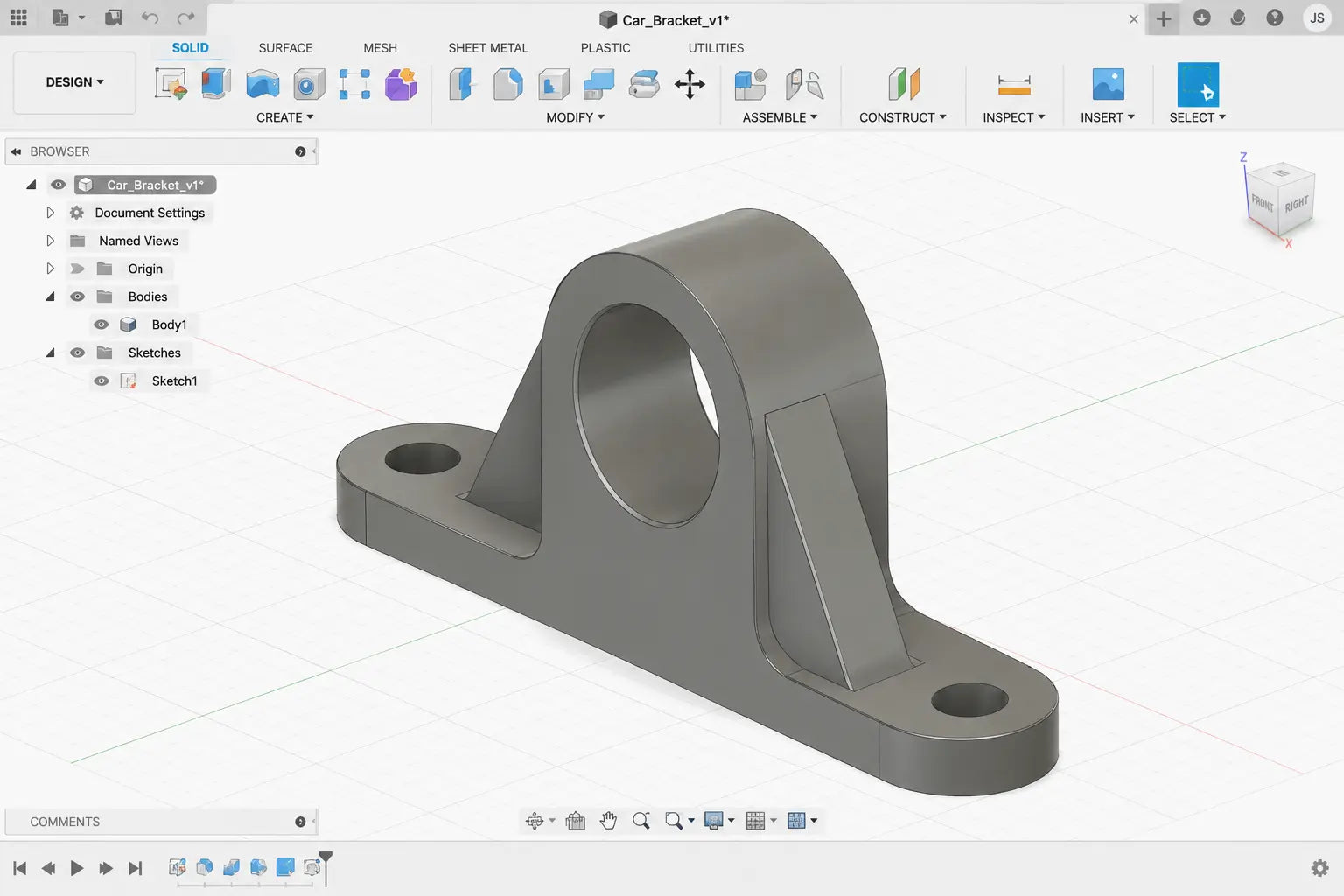Activate the Select tool icon
Screen dimensions: 1344x896
[1198, 84]
